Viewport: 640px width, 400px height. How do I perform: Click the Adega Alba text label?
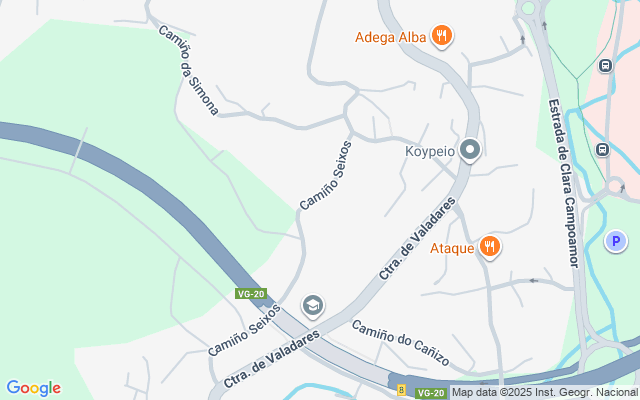pyautogui.click(x=391, y=37)
